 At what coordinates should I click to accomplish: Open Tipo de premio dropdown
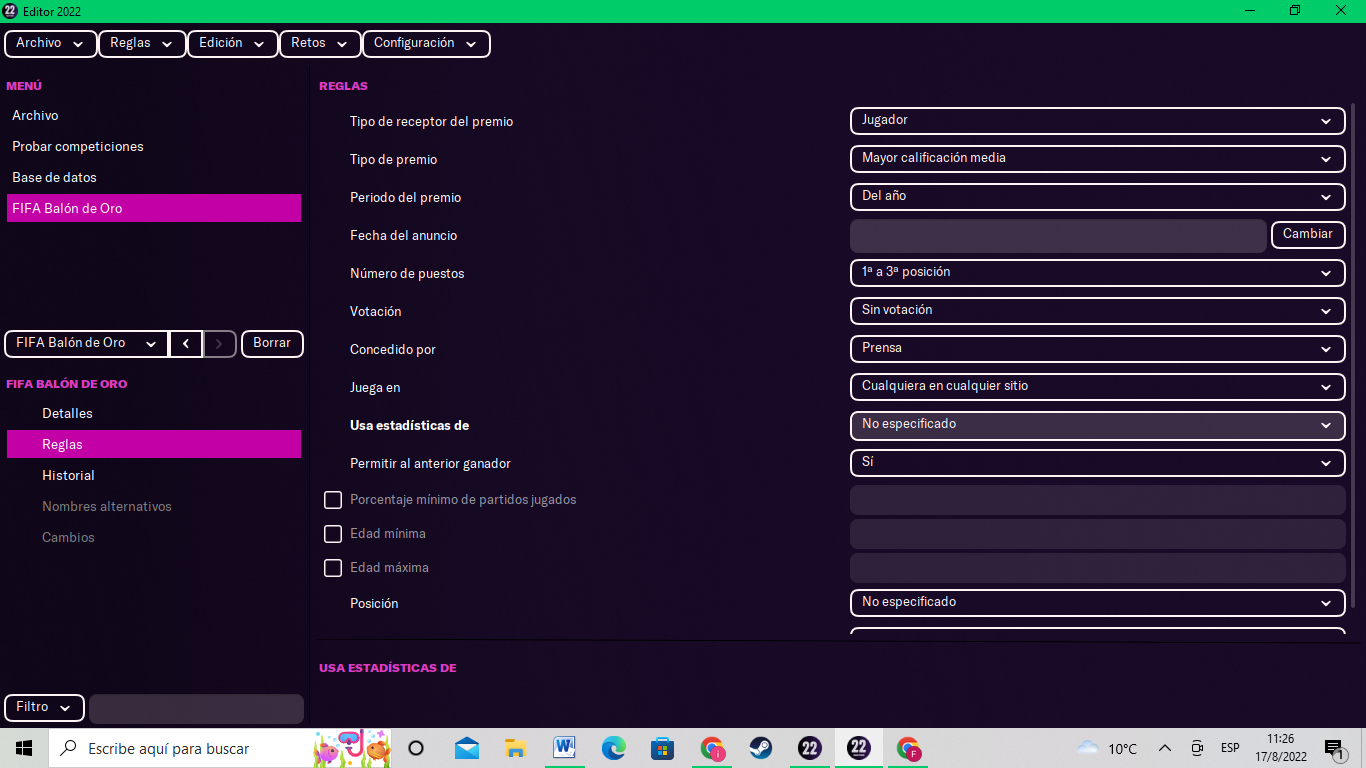[1097, 159]
